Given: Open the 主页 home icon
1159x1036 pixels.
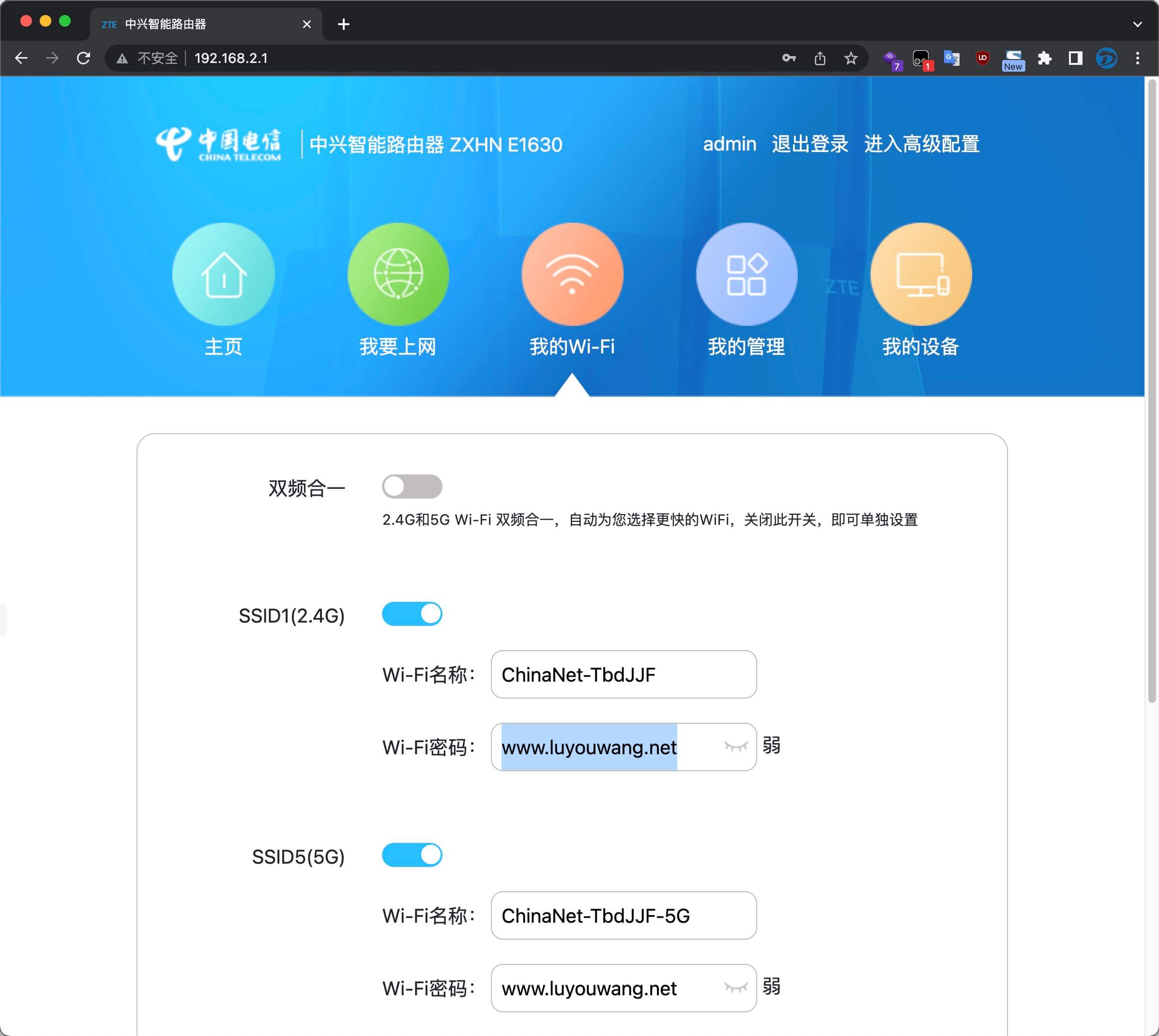Looking at the screenshot, I should 224,274.
